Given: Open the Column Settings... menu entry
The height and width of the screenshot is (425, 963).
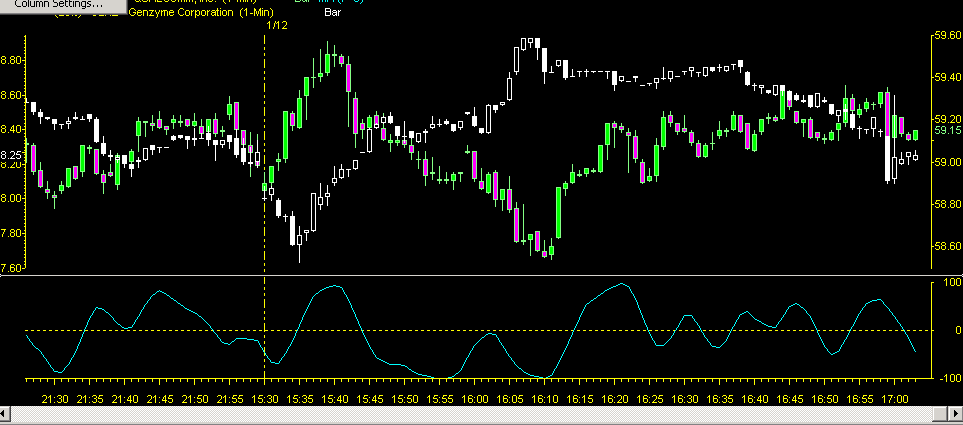Looking at the screenshot, I should coord(58,4).
